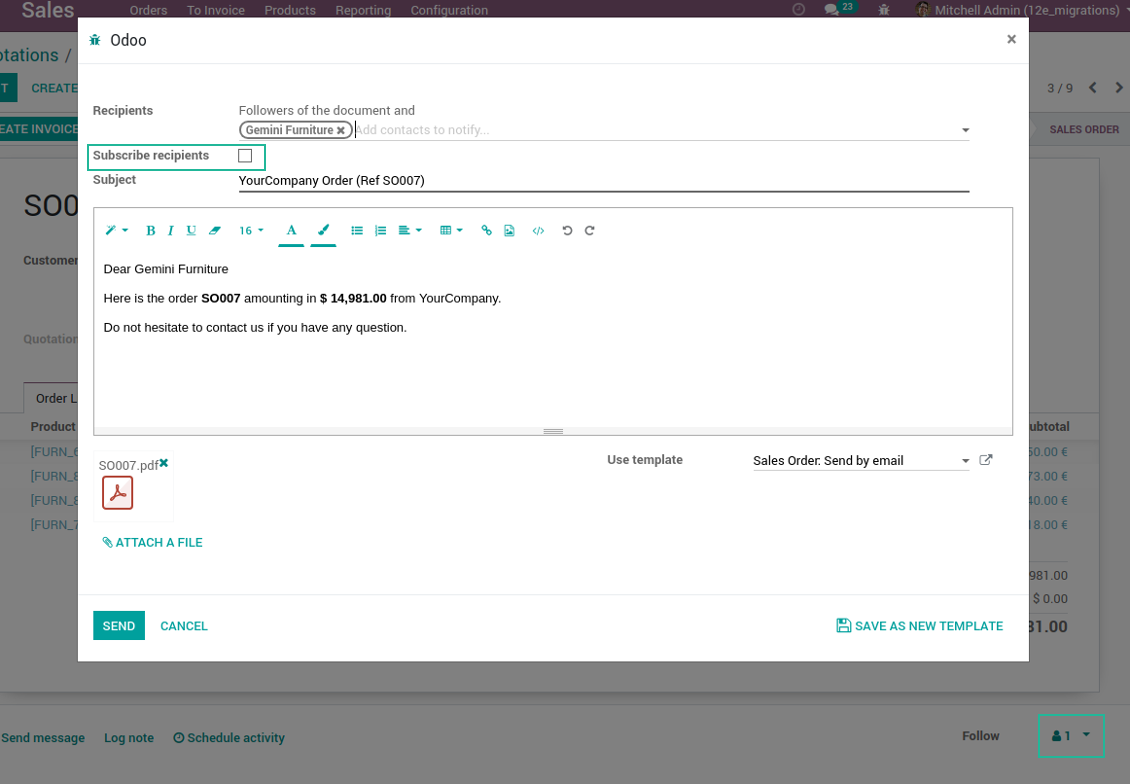Expand the recipients dropdown arrow

click(965, 130)
